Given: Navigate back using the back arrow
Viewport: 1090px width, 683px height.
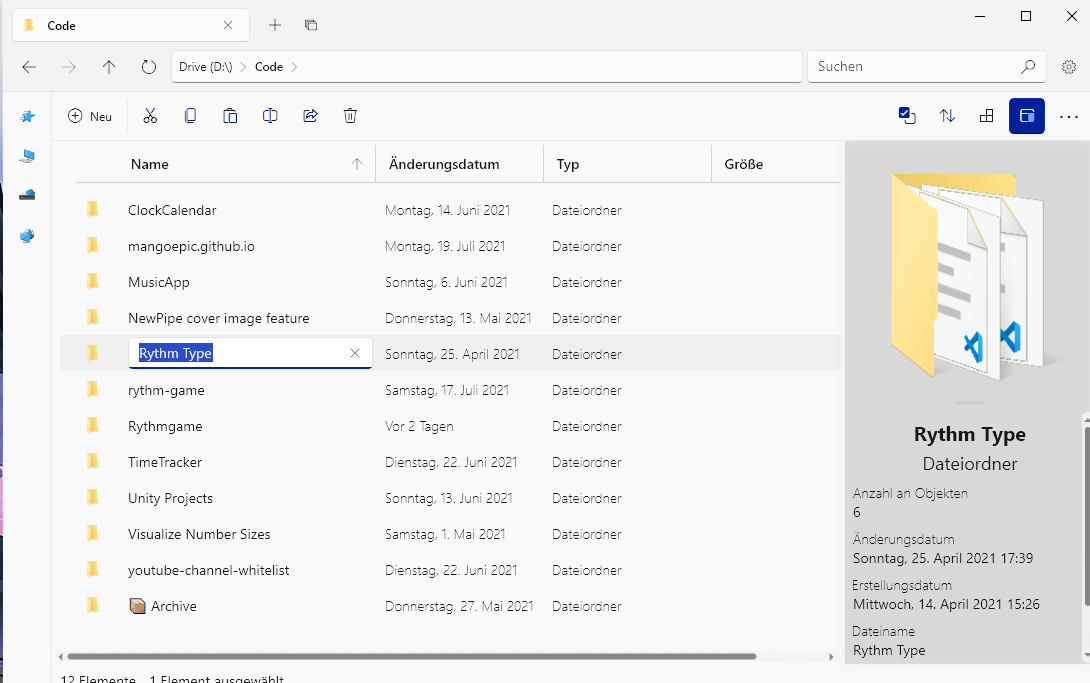Looking at the screenshot, I should point(28,66).
